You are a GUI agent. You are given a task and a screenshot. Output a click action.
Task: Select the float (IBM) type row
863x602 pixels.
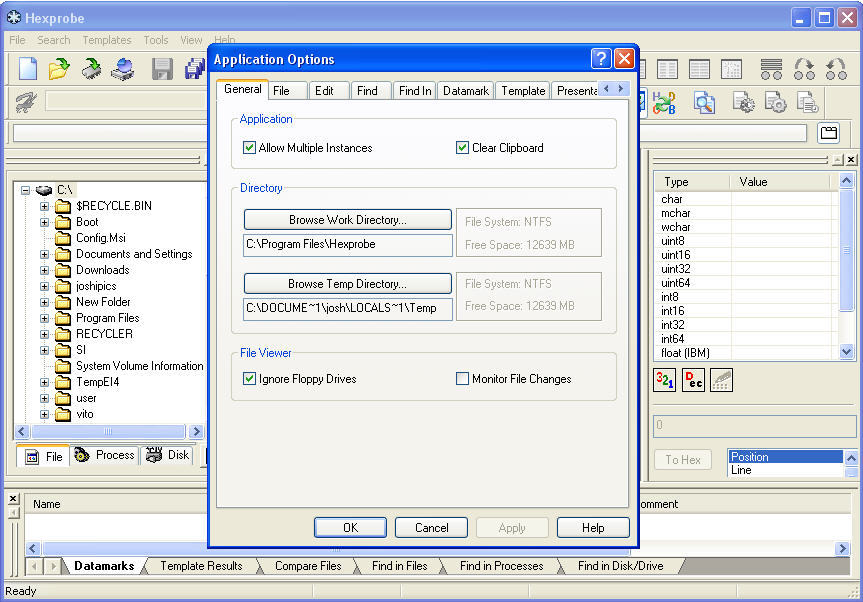747,353
